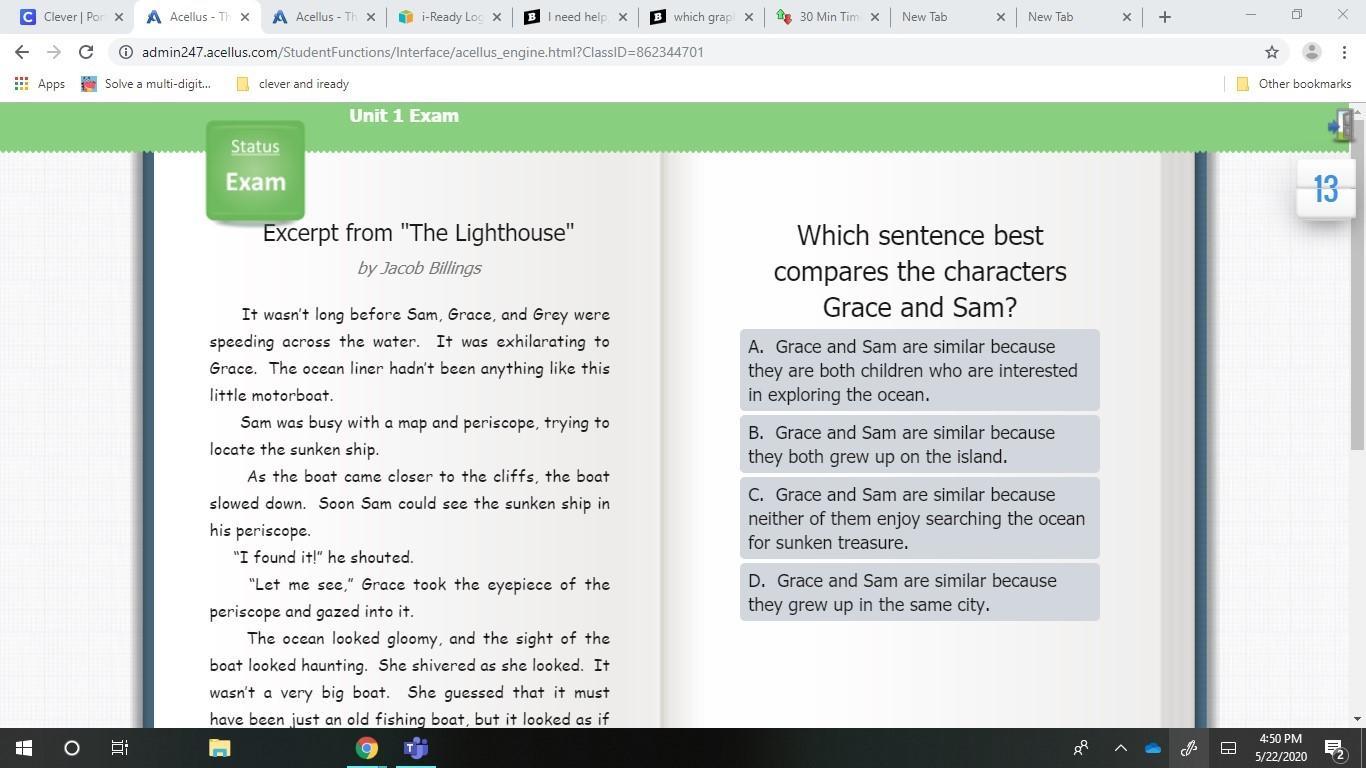Switch to Chrome on the taskbar
The image size is (1366, 768).
[367, 748]
